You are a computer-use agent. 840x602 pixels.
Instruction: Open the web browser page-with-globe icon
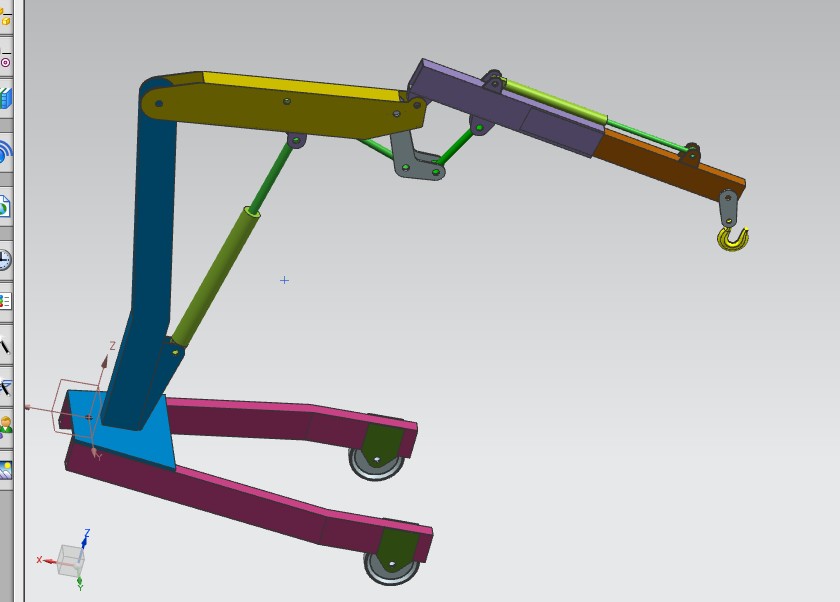[5, 206]
